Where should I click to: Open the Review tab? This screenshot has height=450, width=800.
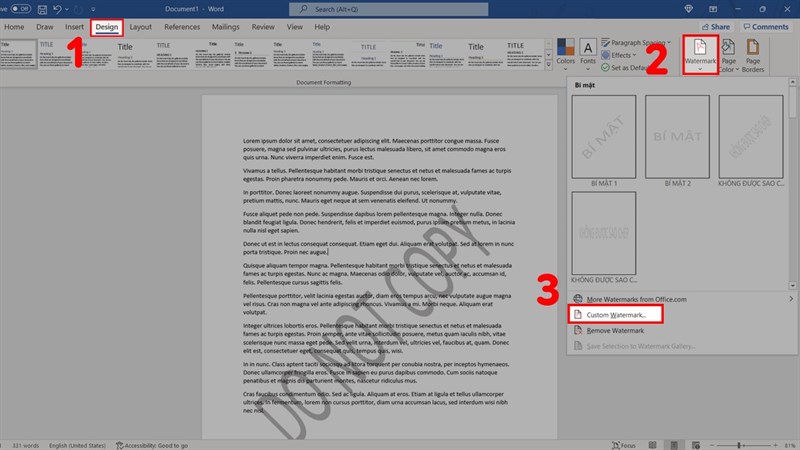(263, 27)
